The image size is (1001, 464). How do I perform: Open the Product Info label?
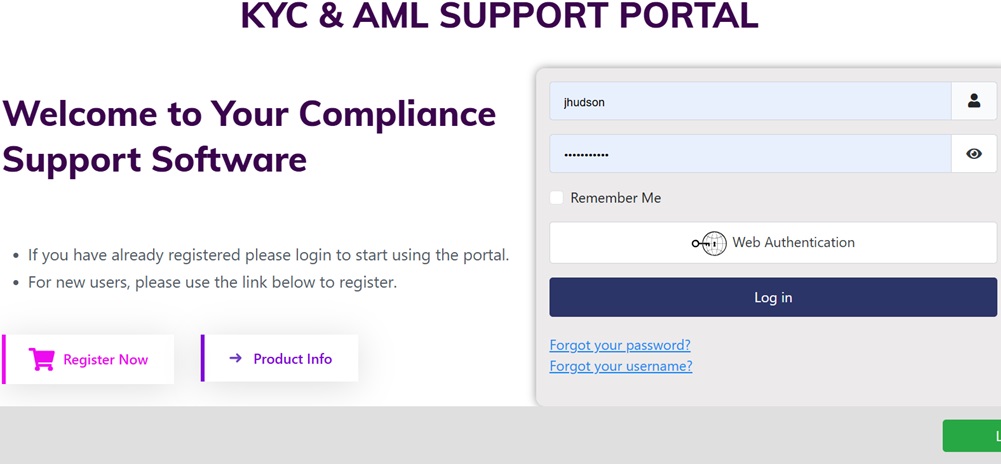pos(292,359)
